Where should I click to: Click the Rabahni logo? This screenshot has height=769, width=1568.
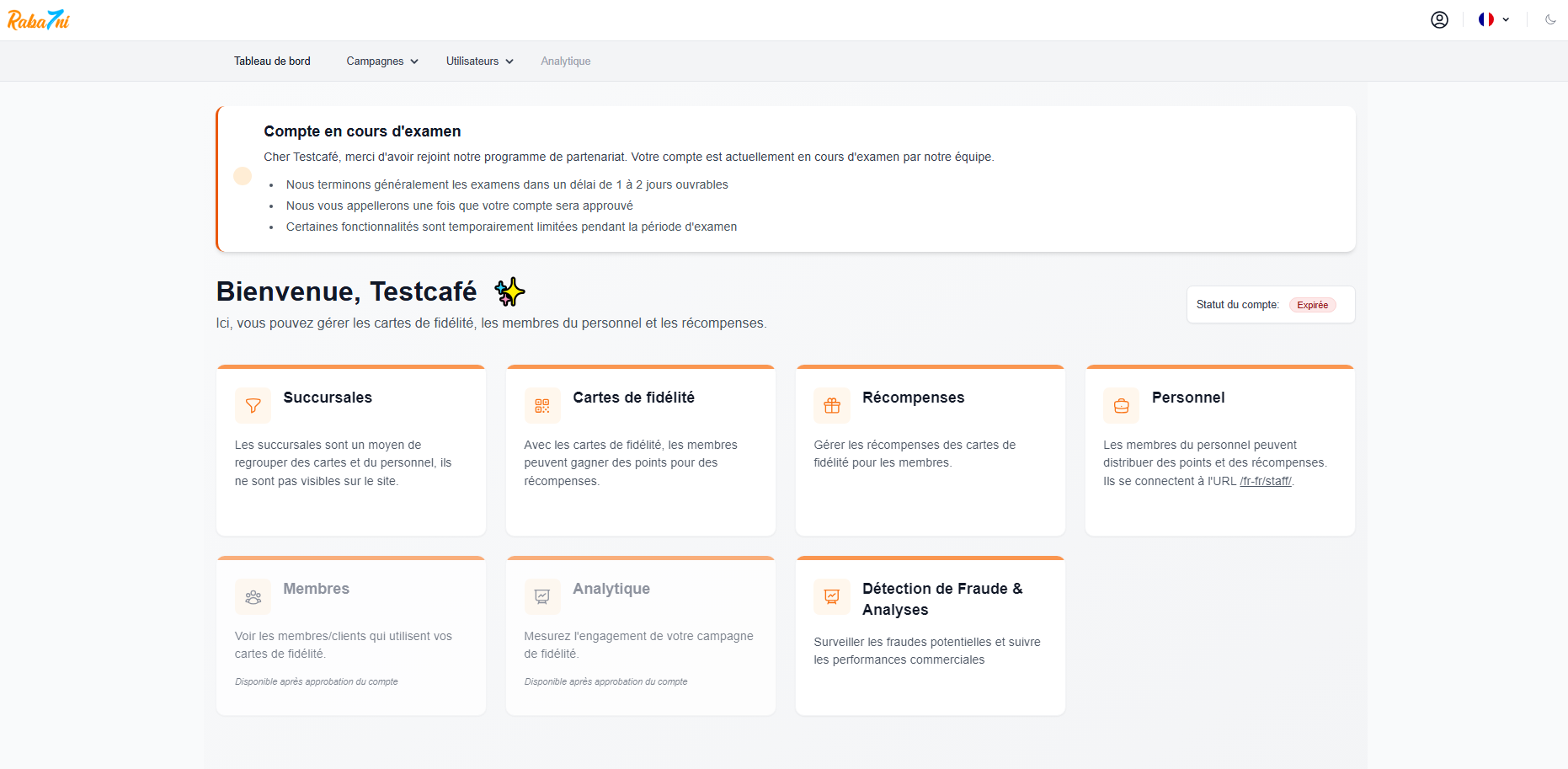(39, 20)
